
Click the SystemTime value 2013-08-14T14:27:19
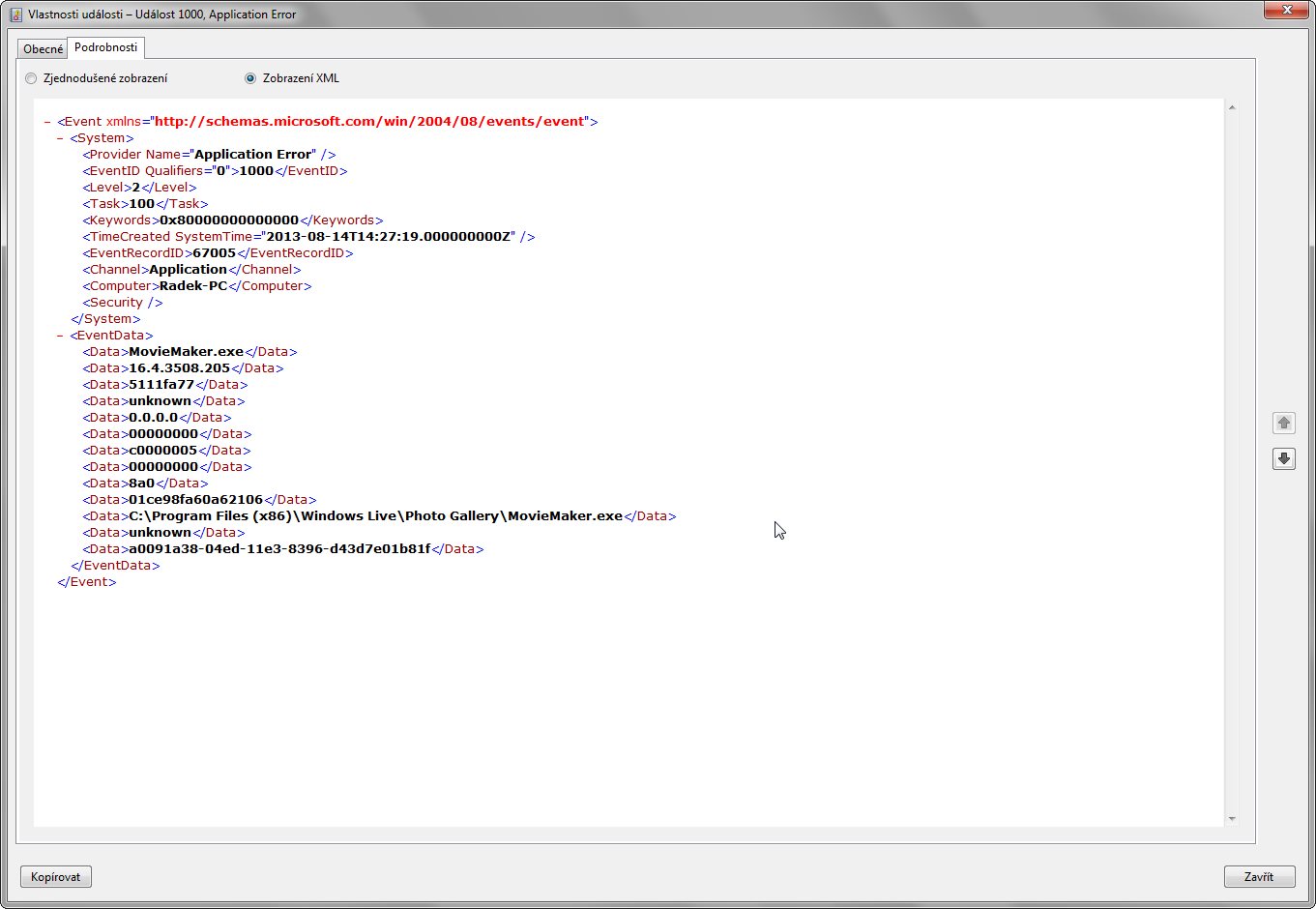coord(390,237)
